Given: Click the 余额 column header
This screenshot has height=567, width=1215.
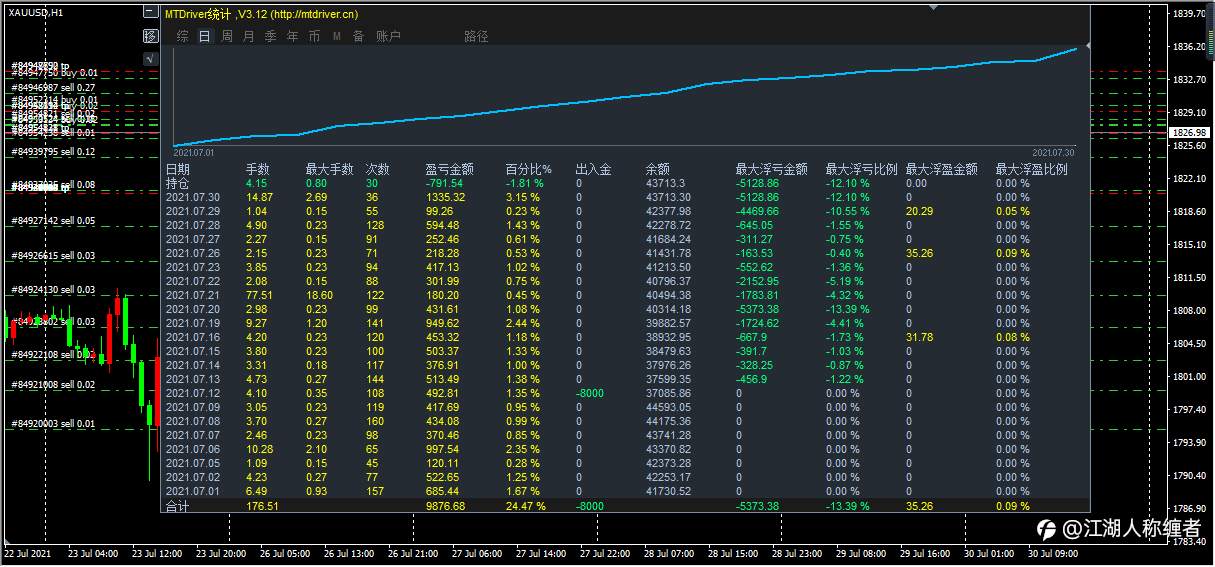Looking at the screenshot, I should coord(658,169).
